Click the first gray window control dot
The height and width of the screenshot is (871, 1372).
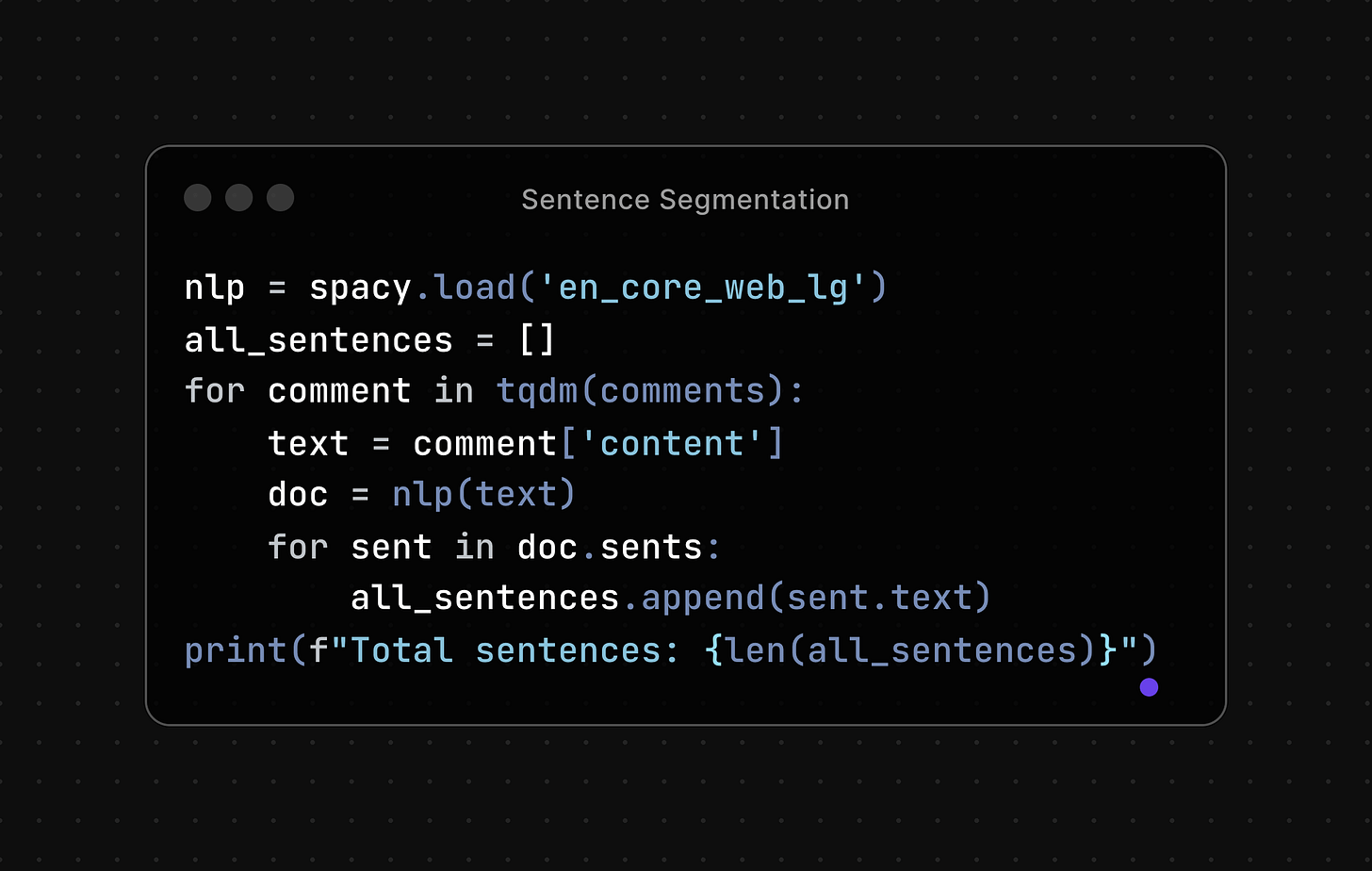[198, 198]
